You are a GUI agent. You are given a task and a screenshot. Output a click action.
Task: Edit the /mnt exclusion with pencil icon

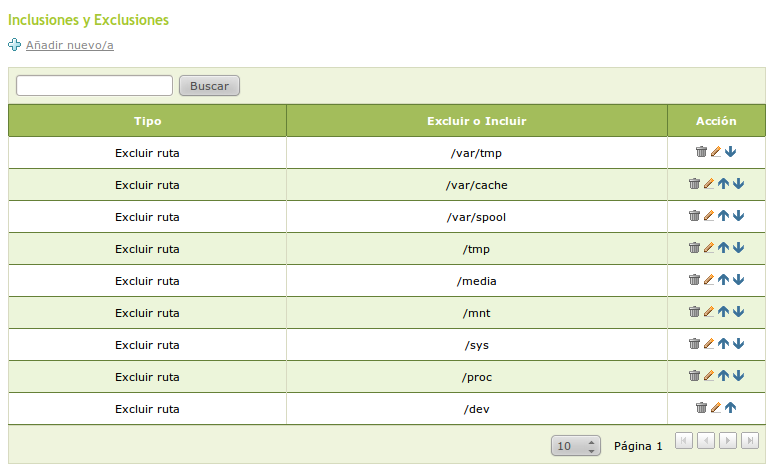[709, 312]
